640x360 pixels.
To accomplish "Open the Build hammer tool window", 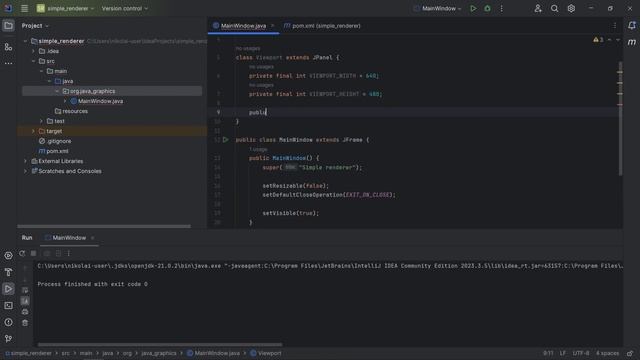I will 8,272.
